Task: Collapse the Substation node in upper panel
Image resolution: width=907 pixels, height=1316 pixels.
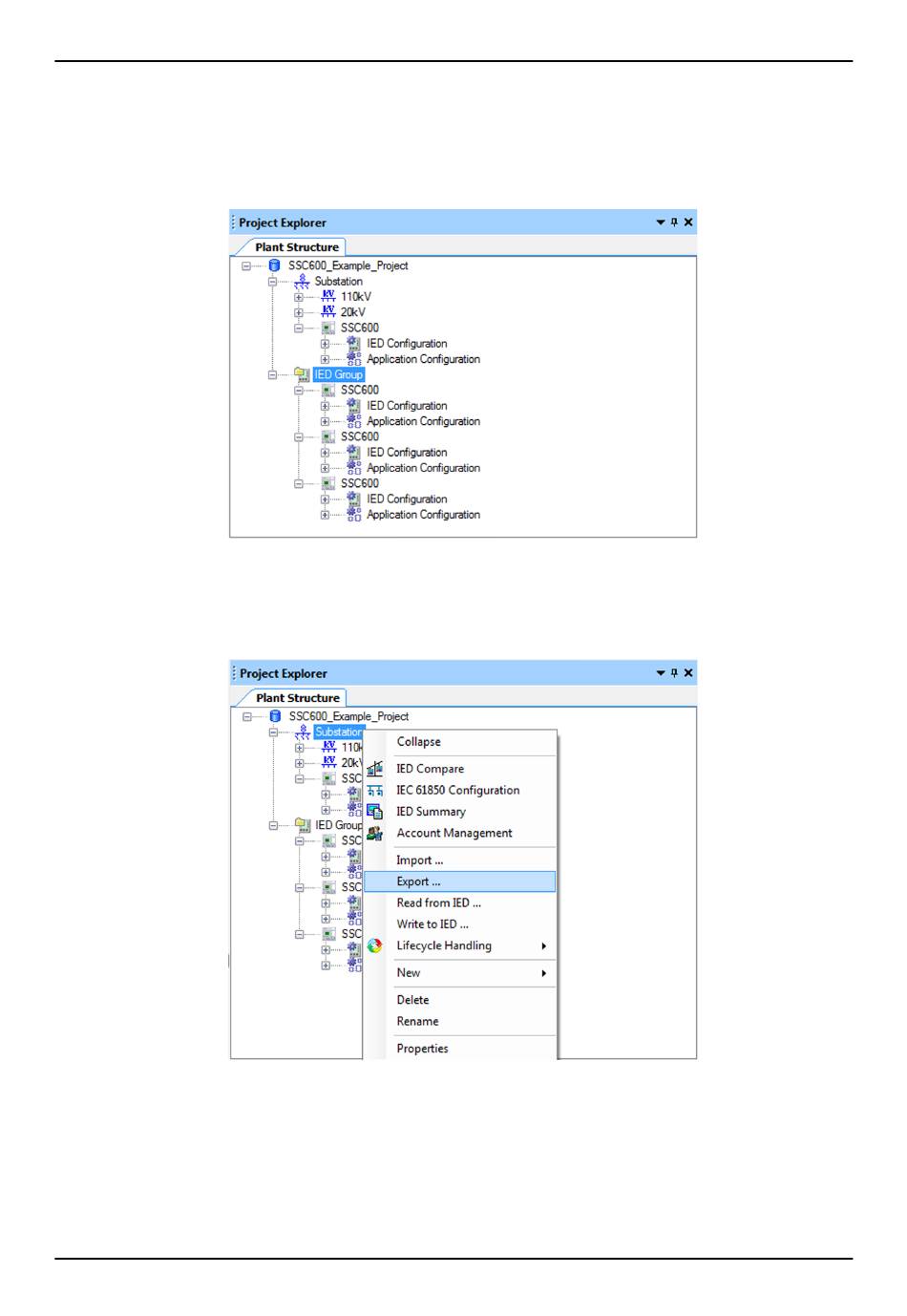Action: [x=272, y=282]
